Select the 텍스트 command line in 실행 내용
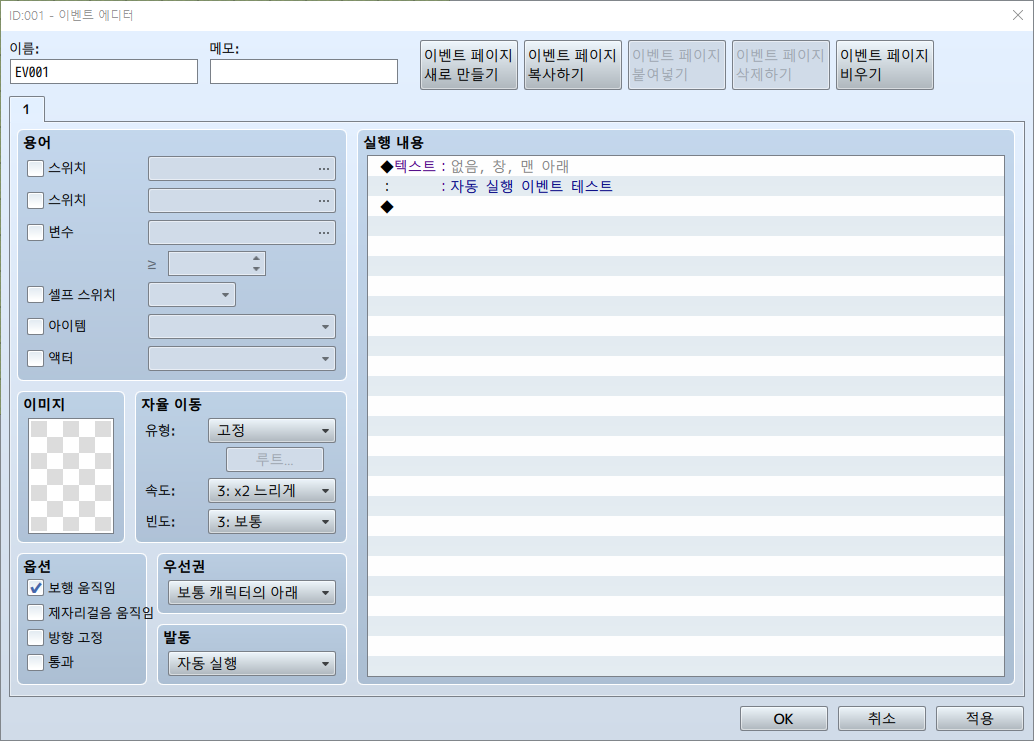The image size is (1034, 741). pyautogui.click(x=686, y=166)
